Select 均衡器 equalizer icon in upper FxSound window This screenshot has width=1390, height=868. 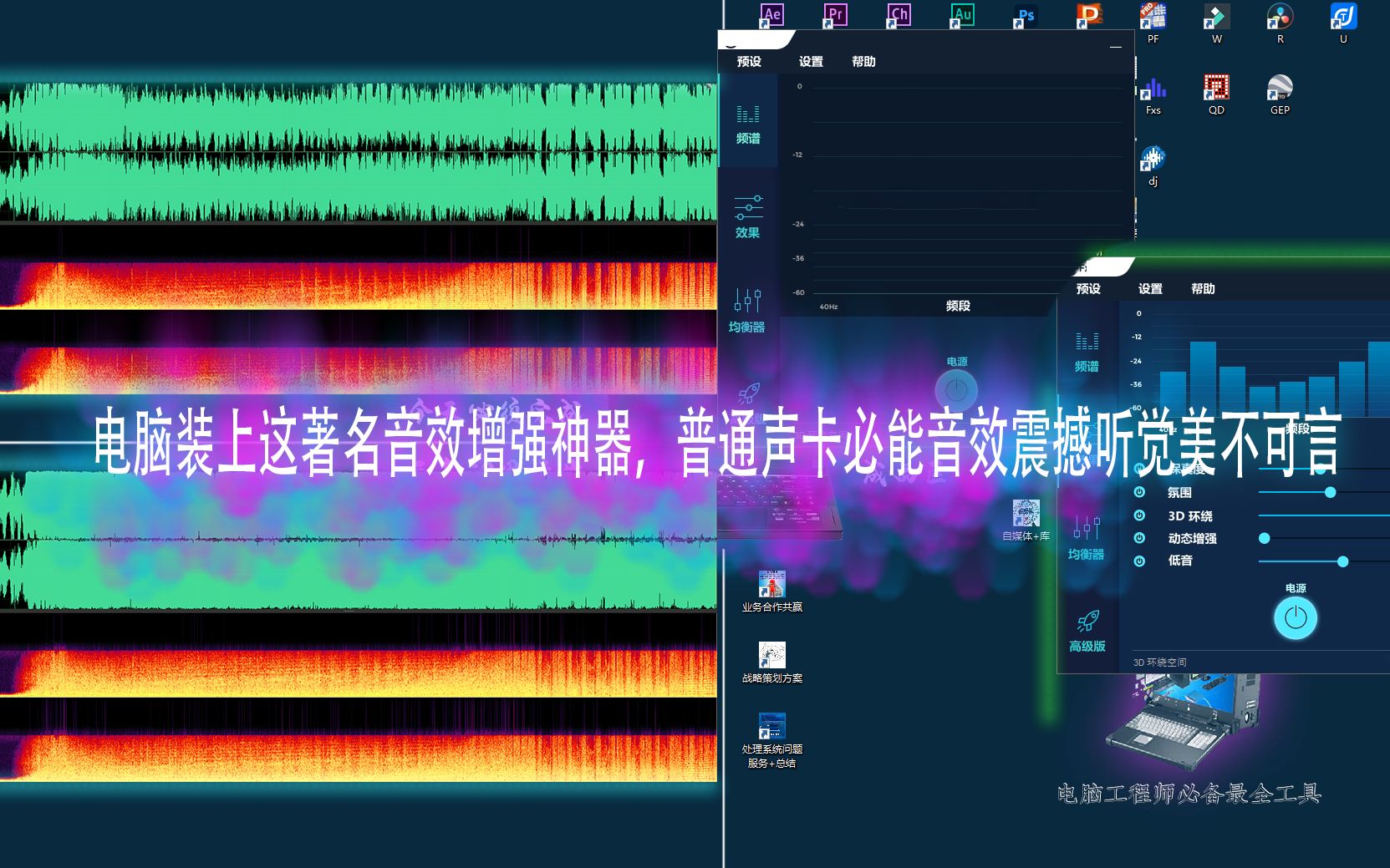[746, 311]
